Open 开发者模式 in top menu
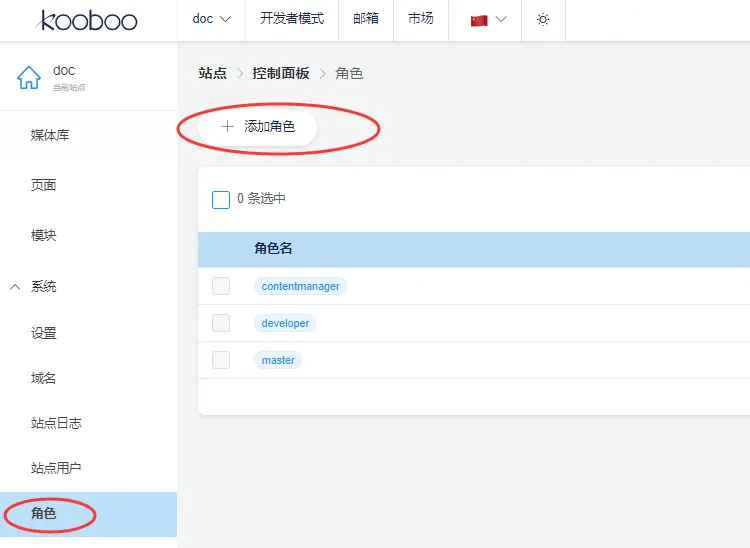This screenshot has height=548, width=750. pos(292,19)
